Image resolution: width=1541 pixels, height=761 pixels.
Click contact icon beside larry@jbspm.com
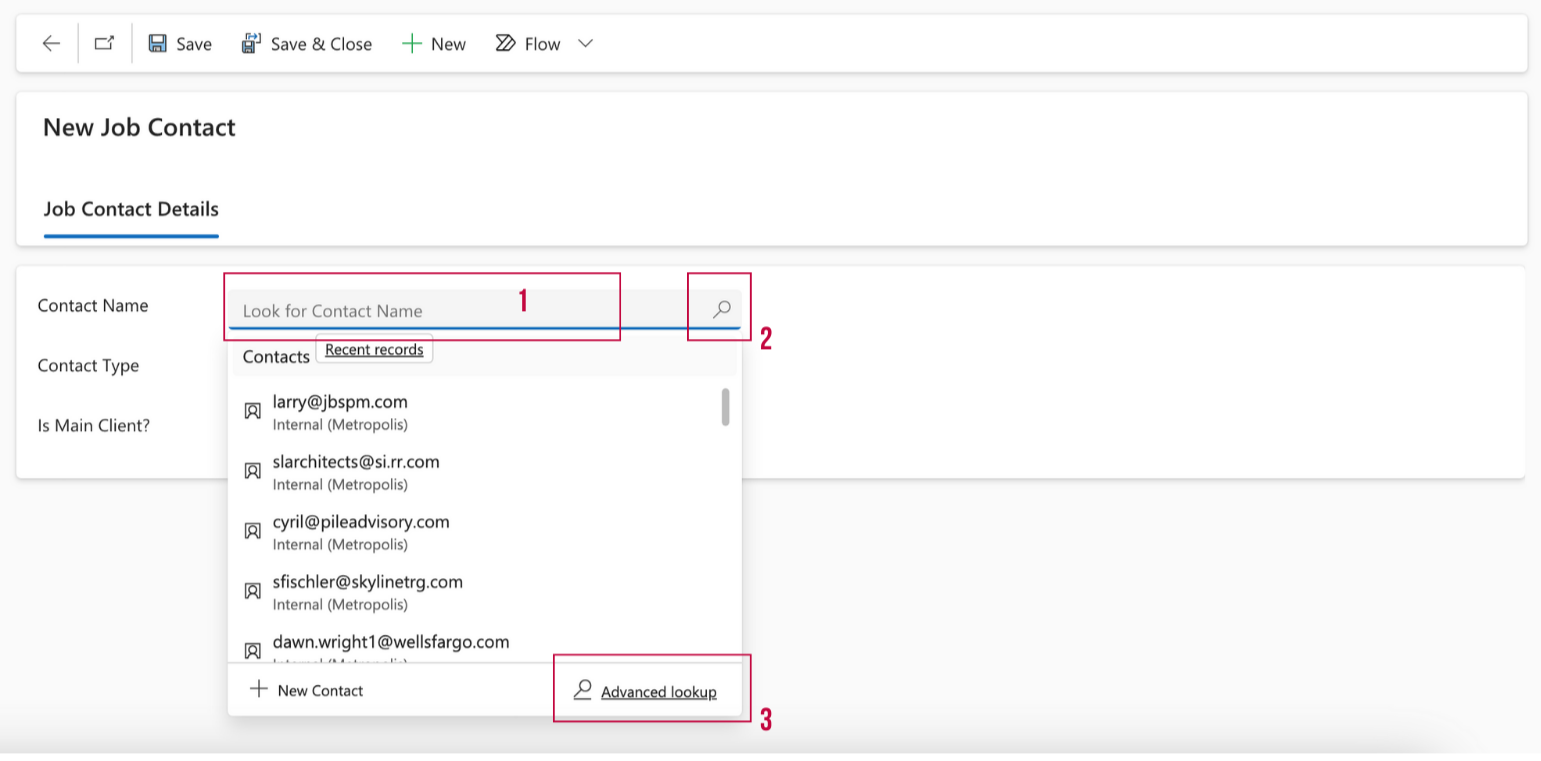[253, 411]
